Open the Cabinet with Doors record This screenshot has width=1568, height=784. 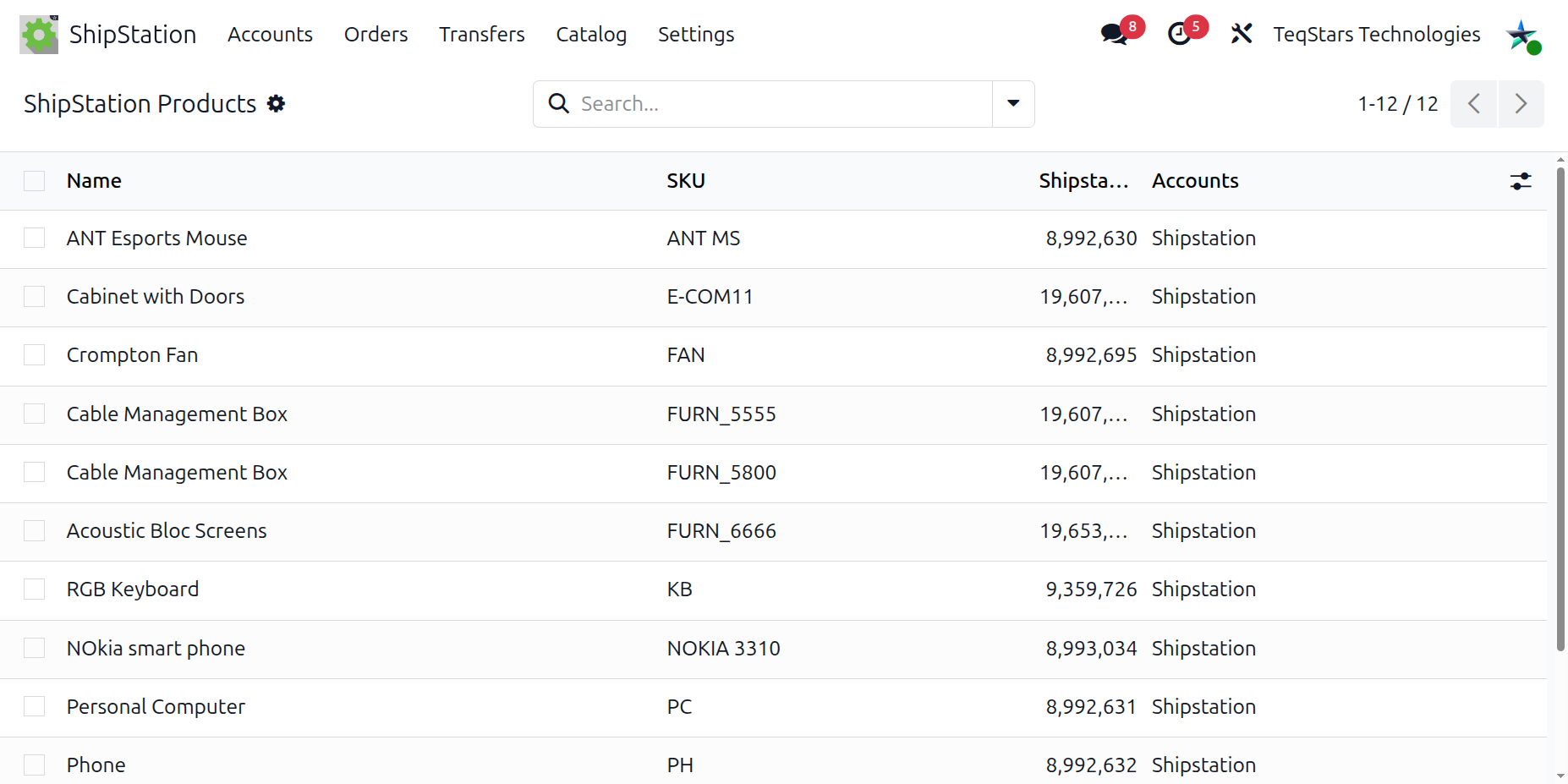click(156, 297)
